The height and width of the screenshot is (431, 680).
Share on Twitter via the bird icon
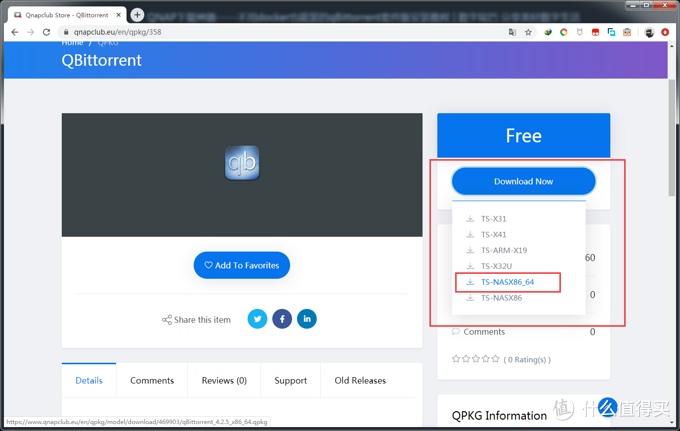(257, 319)
